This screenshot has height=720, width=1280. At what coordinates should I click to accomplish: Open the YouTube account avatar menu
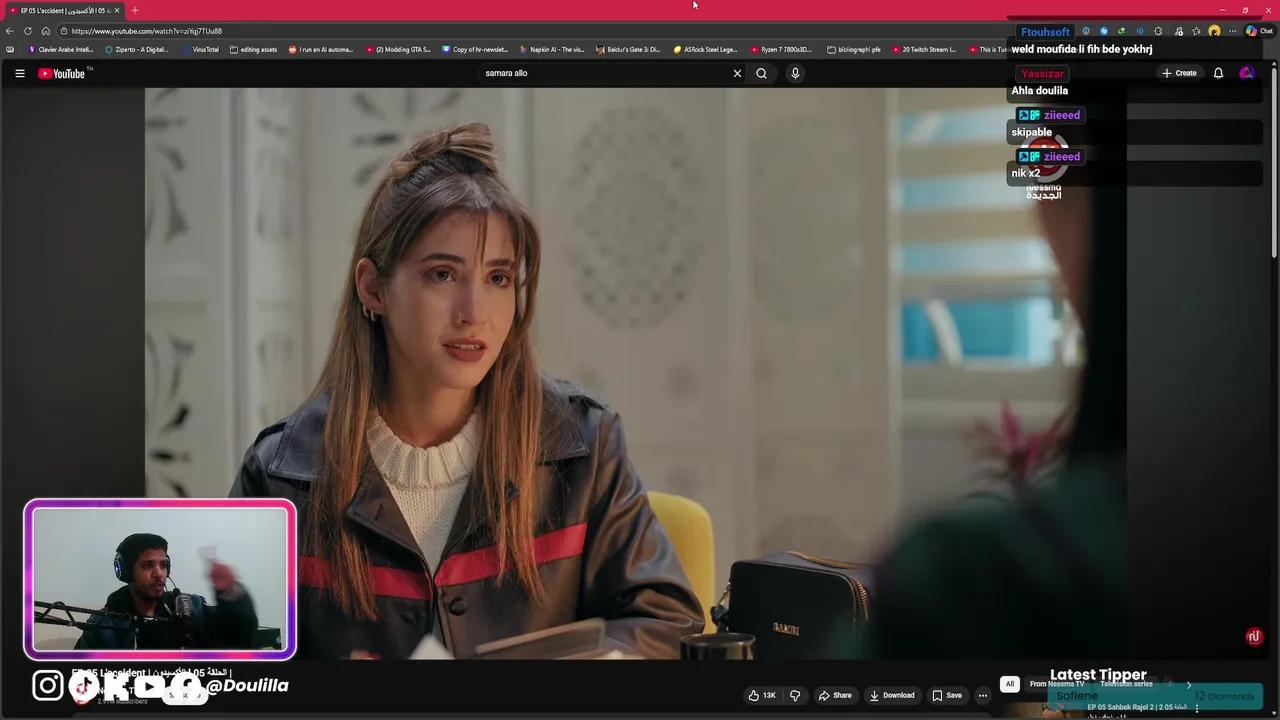(1246, 73)
